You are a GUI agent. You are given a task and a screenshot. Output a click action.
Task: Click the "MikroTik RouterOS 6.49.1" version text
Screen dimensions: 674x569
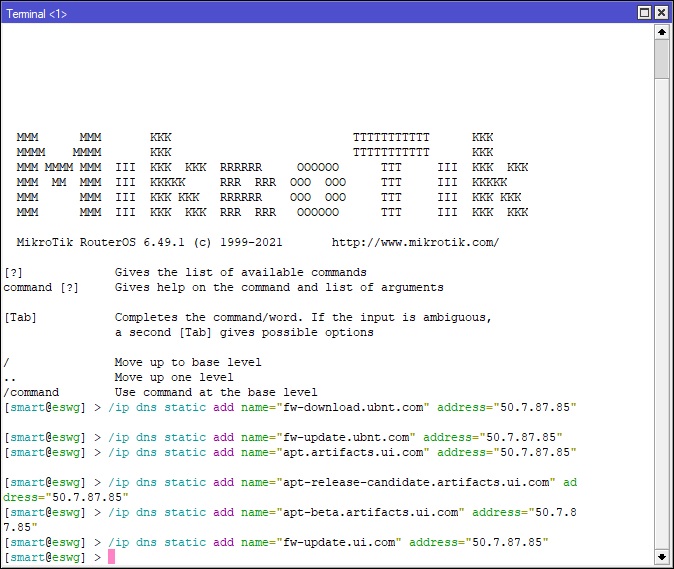[101, 242]
